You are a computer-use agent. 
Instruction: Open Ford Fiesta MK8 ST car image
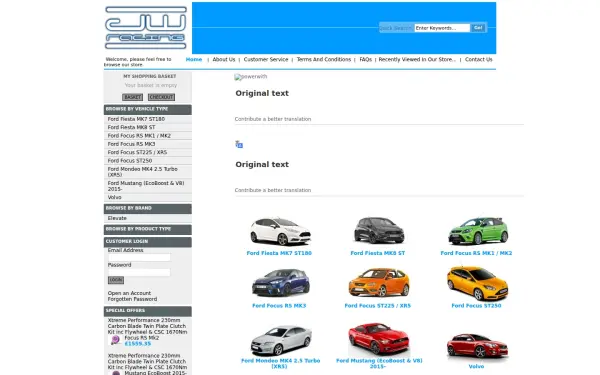379,230
